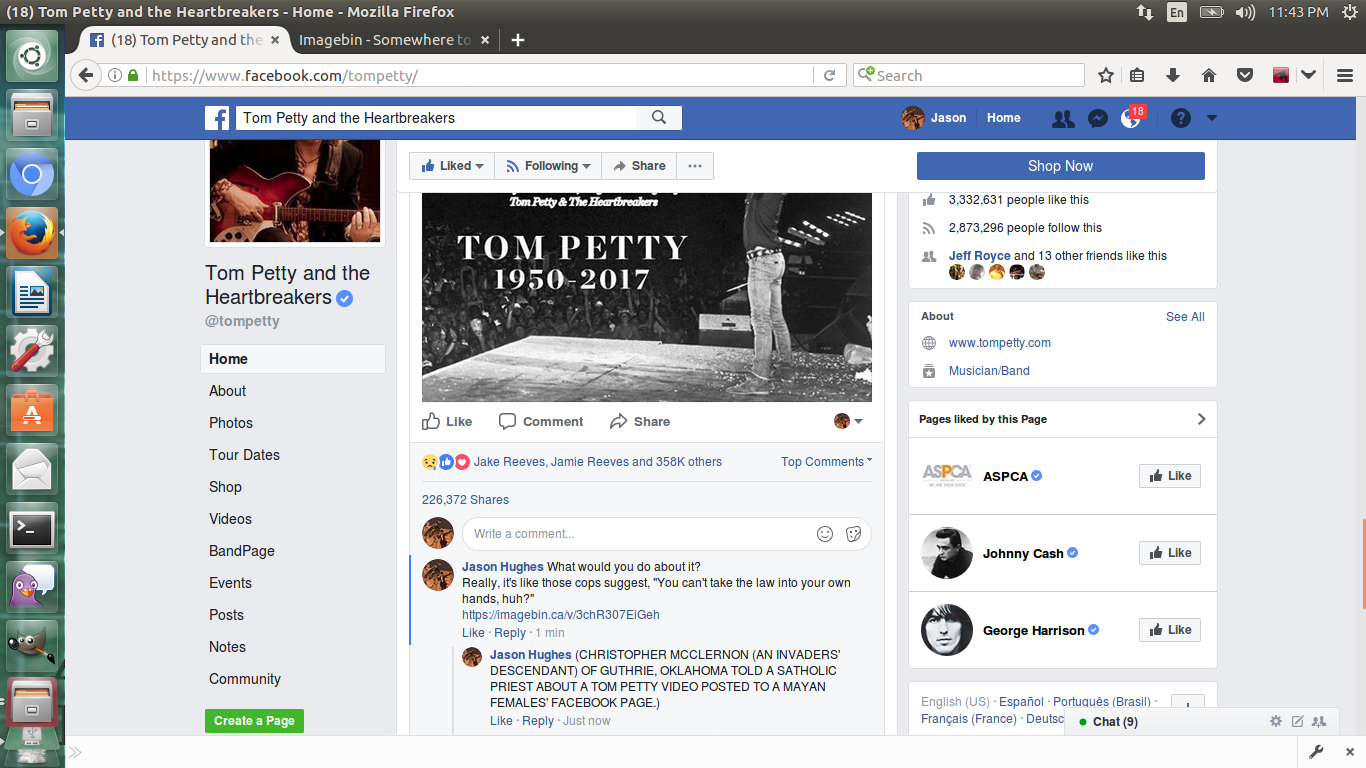Viewport: 1366px width, 768px height.
Task: Click the Firefox Search box
Action: click(968, 75)
